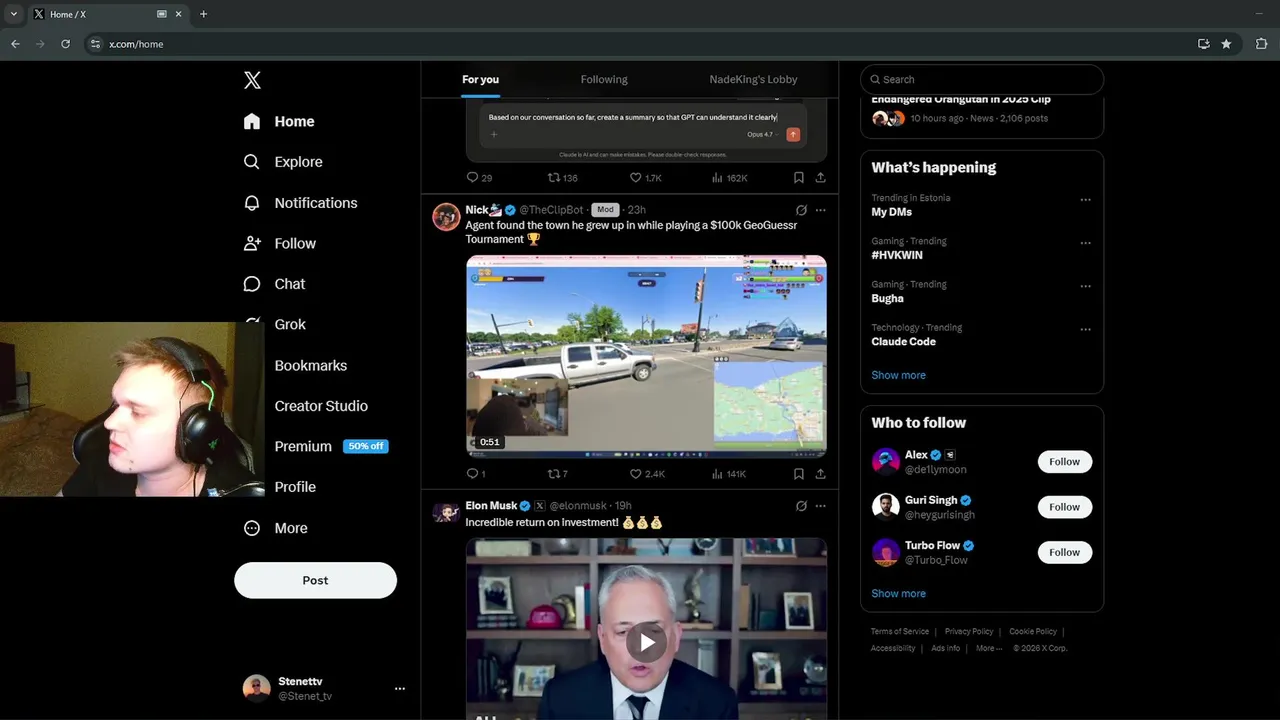Screen dimensions: 1280x720
Task: Open Elon Musk's profile avatar
Action: [446, 512]
